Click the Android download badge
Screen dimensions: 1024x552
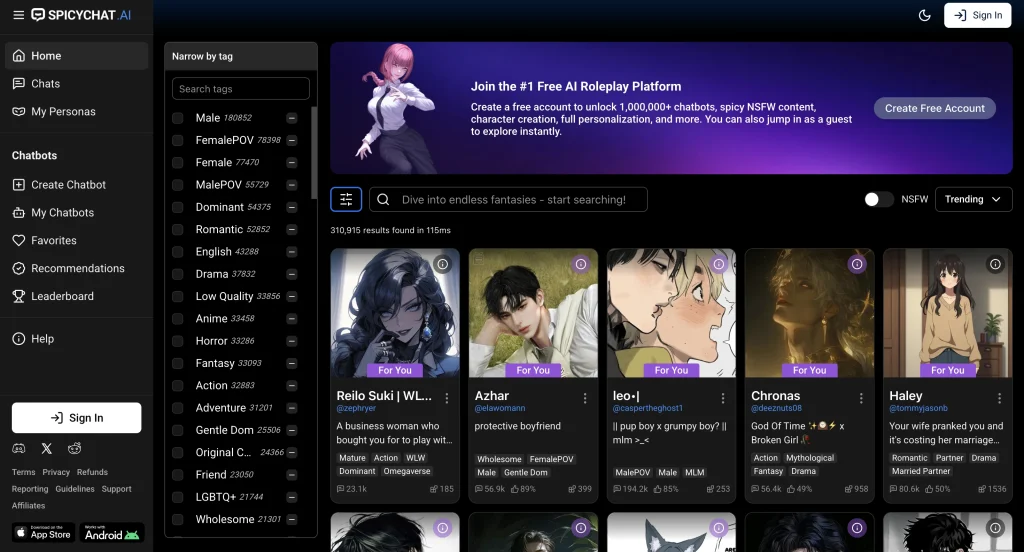112,532
